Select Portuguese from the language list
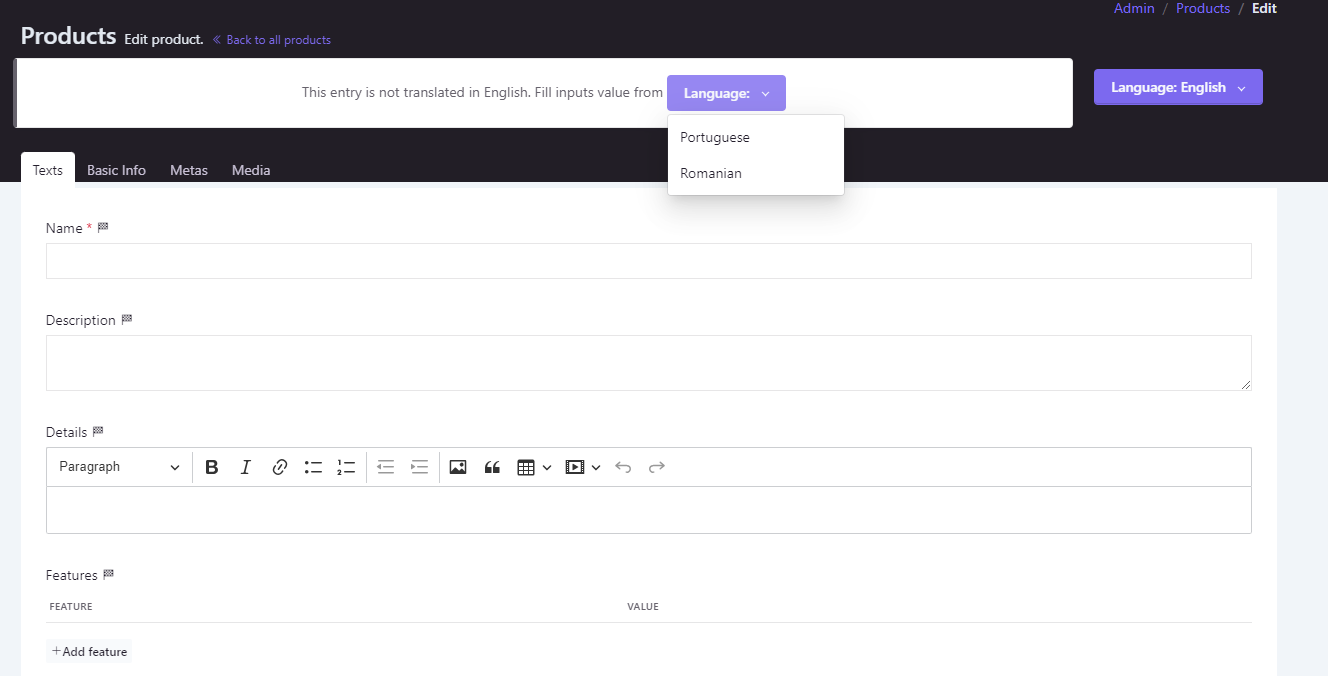This screenshot has width=1328, height=676. coord(714,137)
